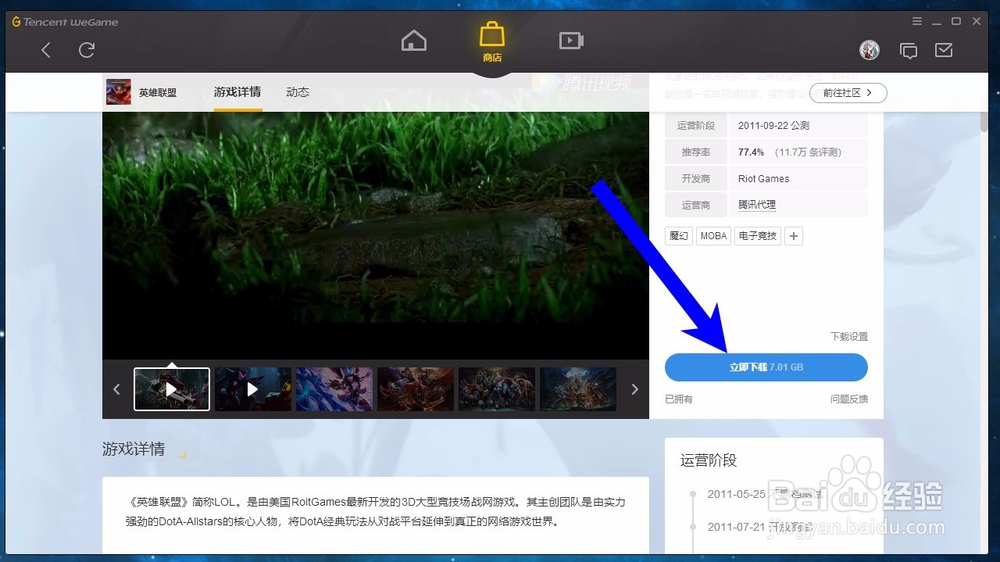Select the fifth screenshot thumbnail
Screen dimensions: 1000x562
click(x=497, y=389)
